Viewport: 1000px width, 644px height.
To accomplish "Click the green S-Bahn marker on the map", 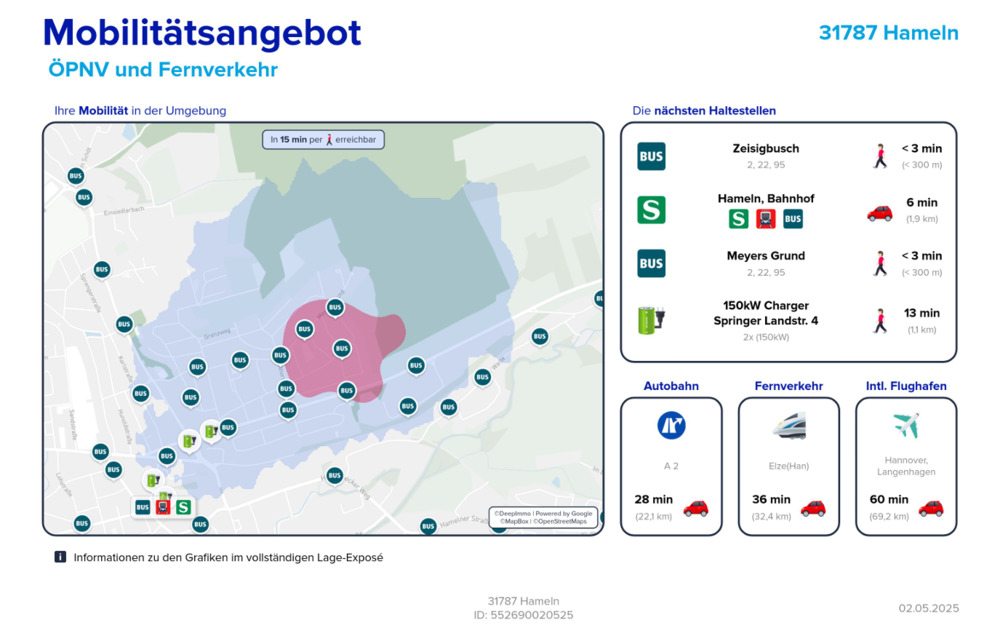I will click(183, 507).
